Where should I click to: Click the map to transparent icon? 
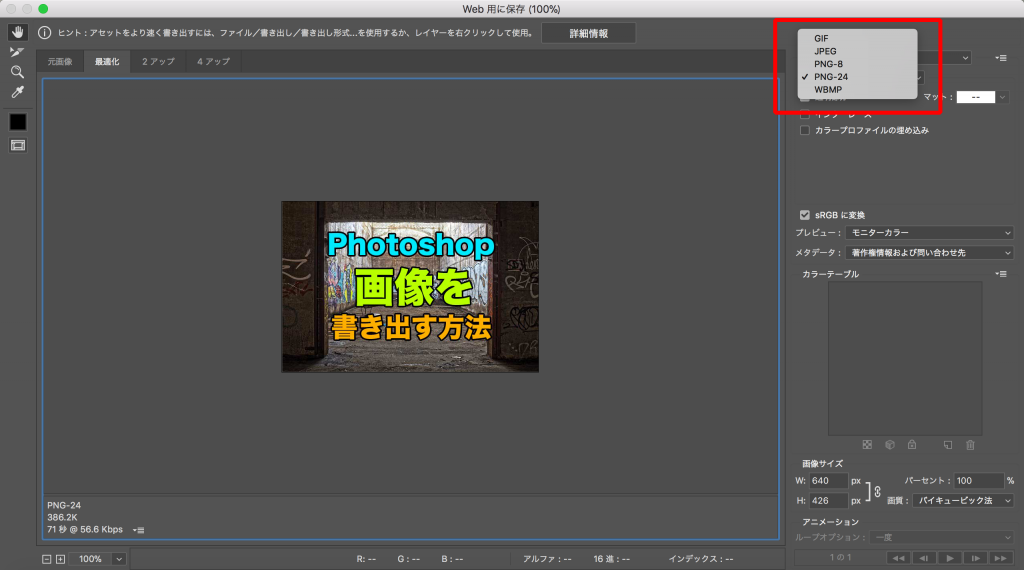867,445
